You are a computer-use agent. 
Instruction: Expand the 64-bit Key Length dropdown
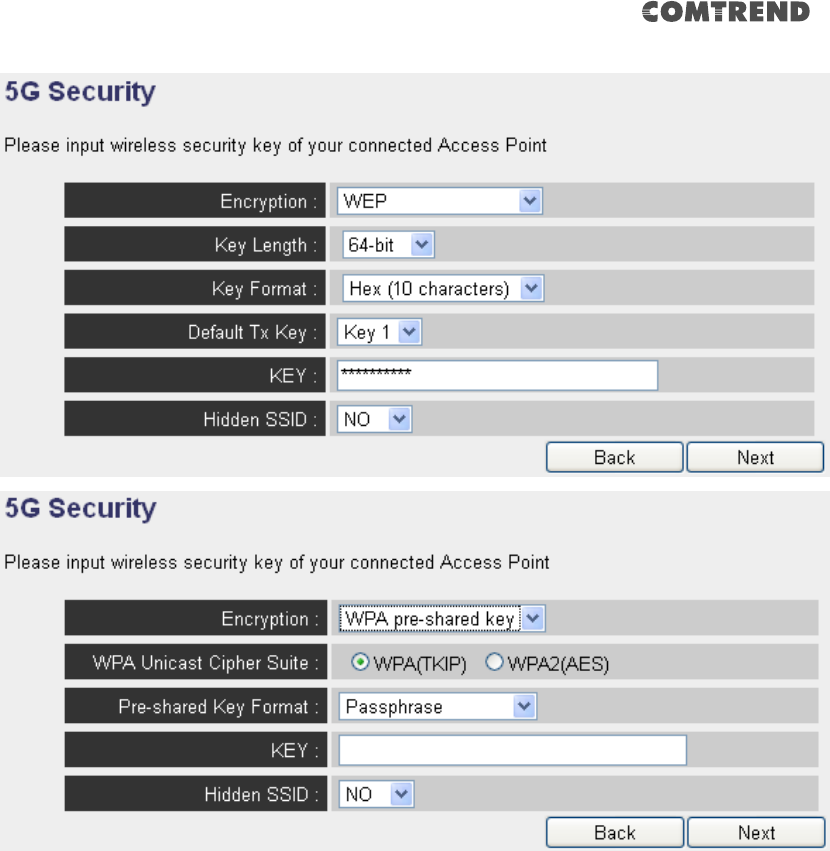[x=388, y=245]
